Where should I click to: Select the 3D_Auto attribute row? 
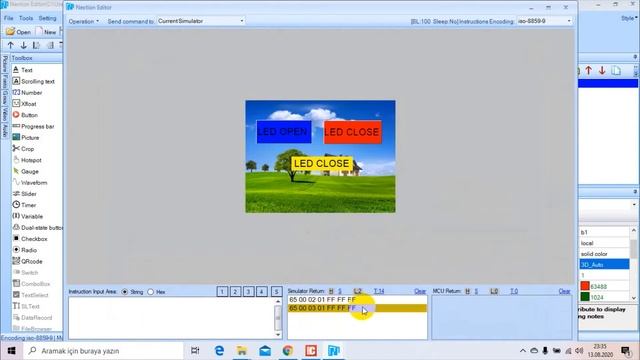[604, 264]
